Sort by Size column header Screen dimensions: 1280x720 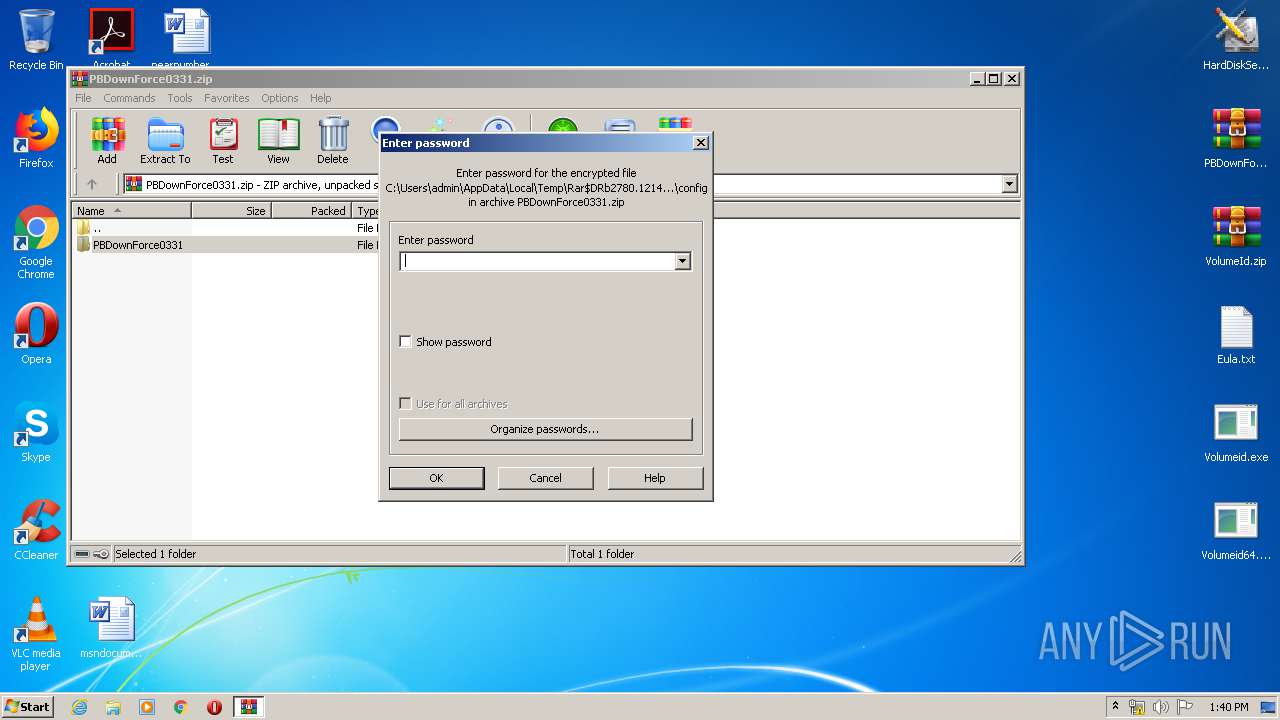click(232, 211)
